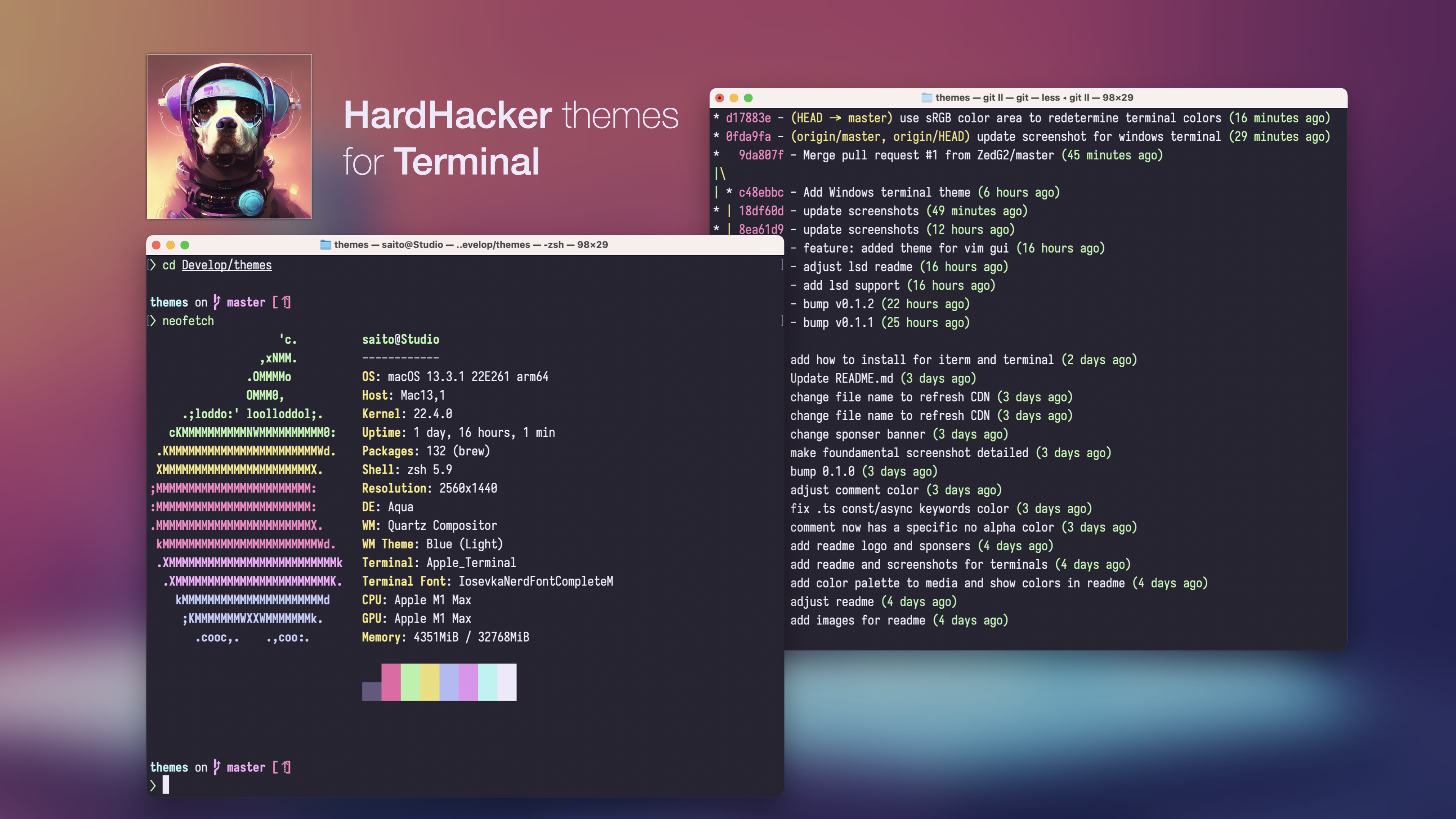The height and width of the screenshot is (819, 1456).
Task: Minimize the zsh terminal window with yellow button
Action: click(x=170, y=245)
